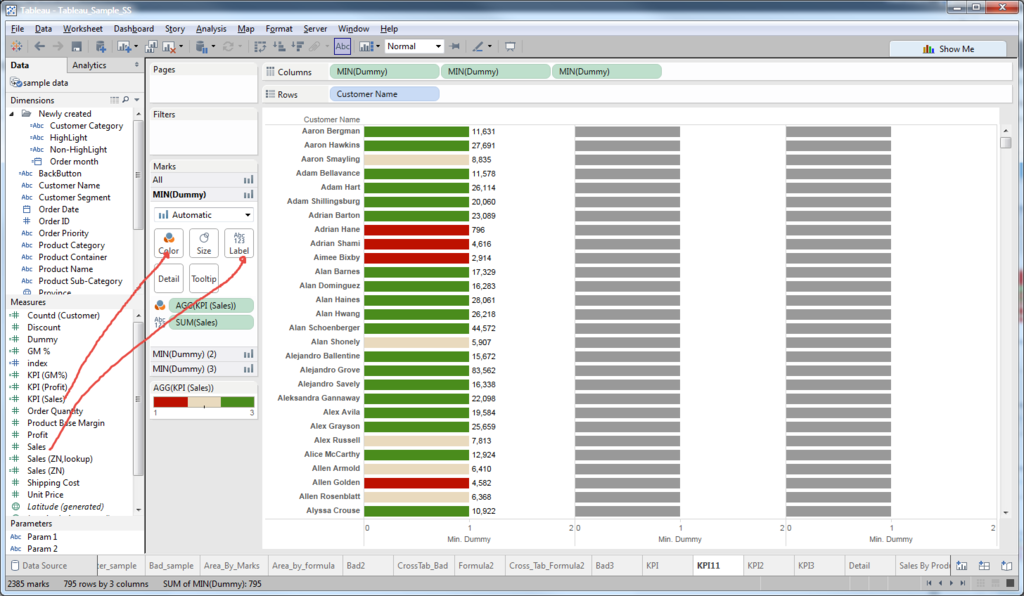The image size is (1024, 596).
Task: Click the Save disk icon in toolbar
Action: tap(76, 46)
